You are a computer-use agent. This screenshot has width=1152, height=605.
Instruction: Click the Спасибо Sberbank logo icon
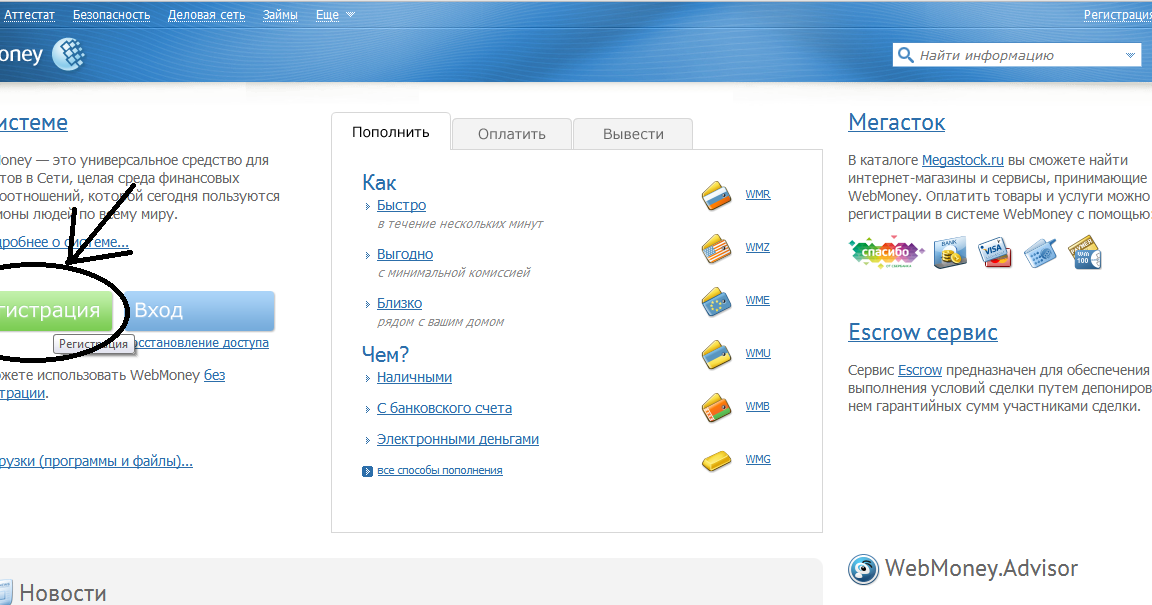point(886,252)
